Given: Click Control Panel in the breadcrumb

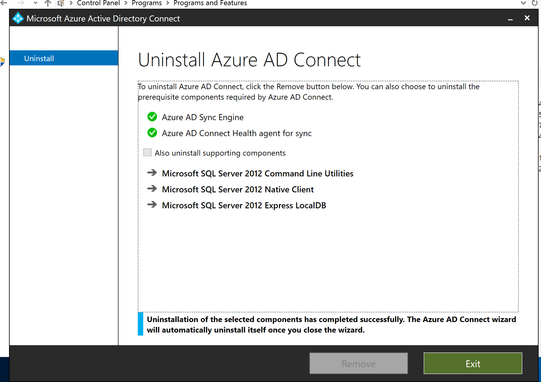Looking at the screenshot, I should coord(98,3).
